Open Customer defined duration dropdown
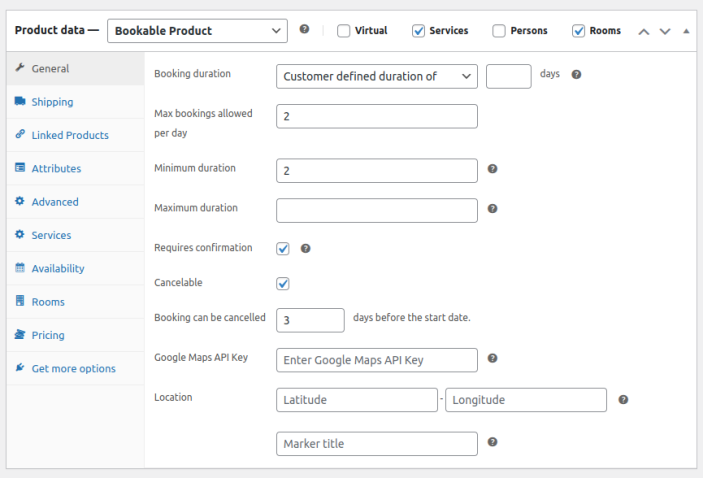 coord(376,76)
